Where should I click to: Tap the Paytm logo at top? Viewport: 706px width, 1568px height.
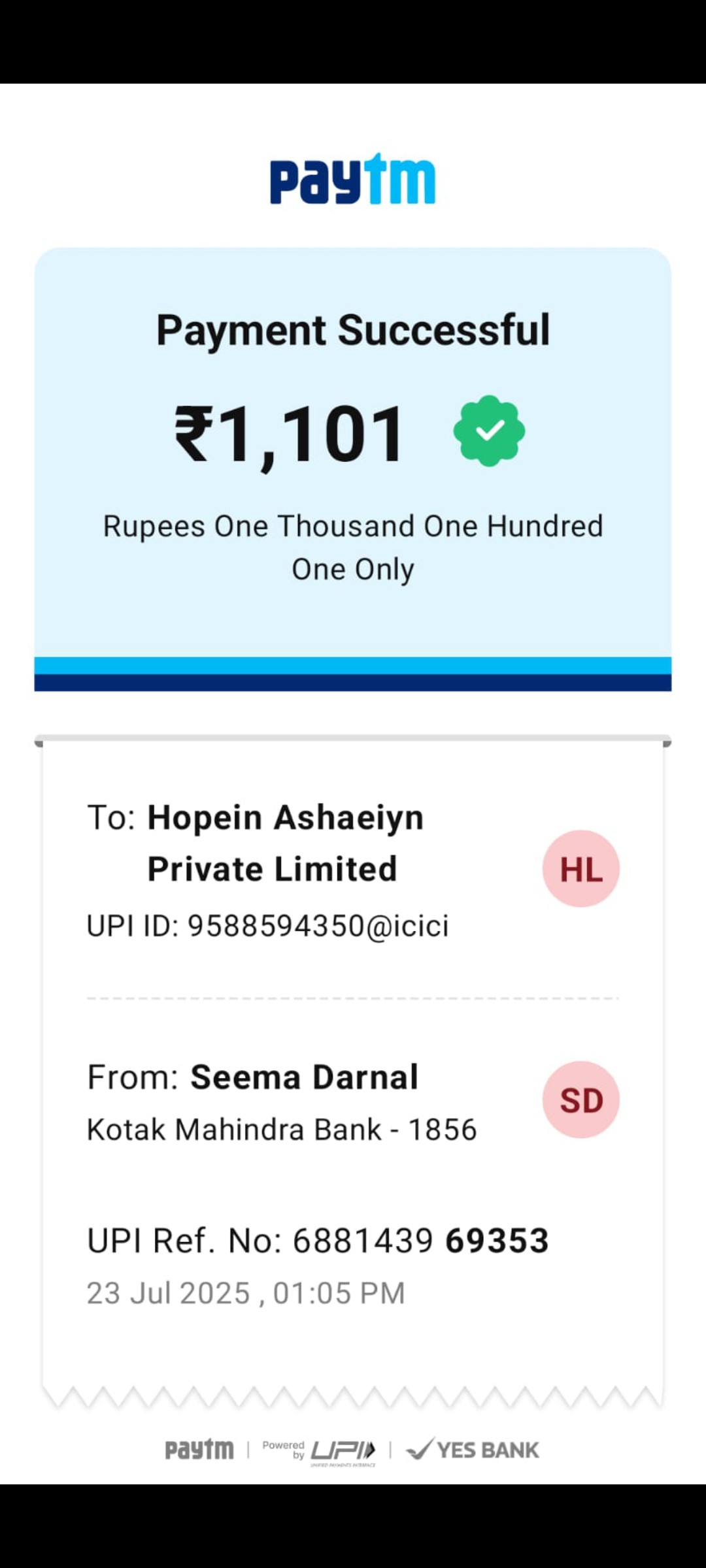(352, 178)
